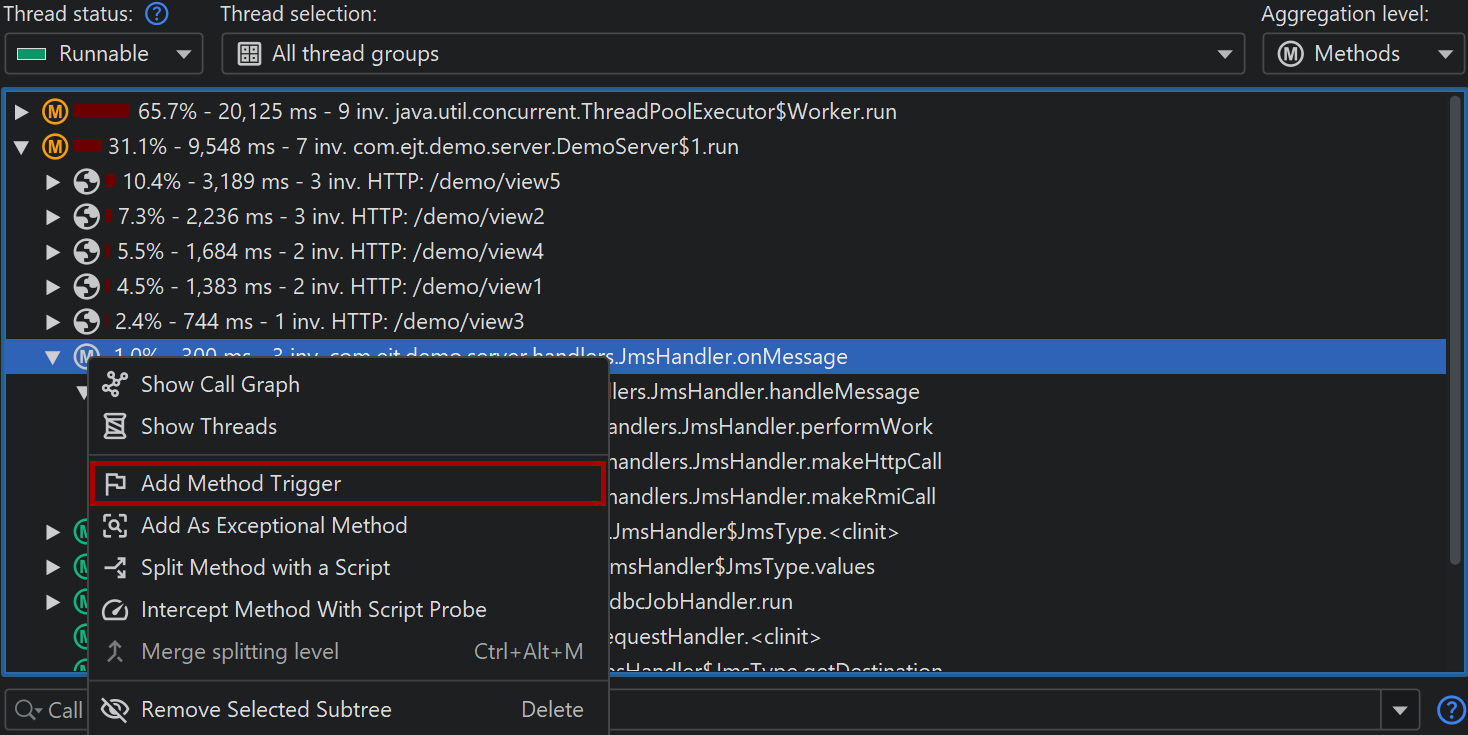
Task: Click globe icon of HTTP /demo/view5
Action: [87, 182]
